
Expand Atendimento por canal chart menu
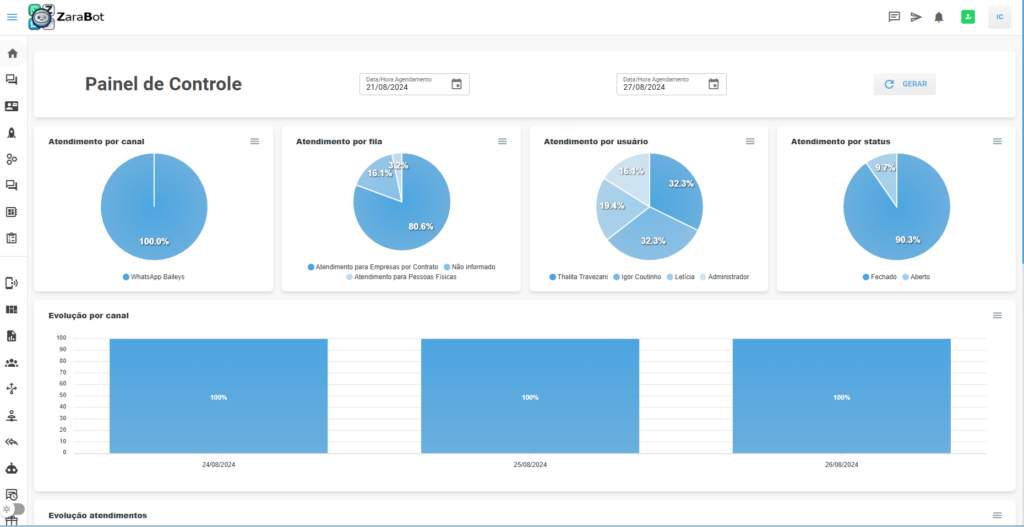[255, 142]
